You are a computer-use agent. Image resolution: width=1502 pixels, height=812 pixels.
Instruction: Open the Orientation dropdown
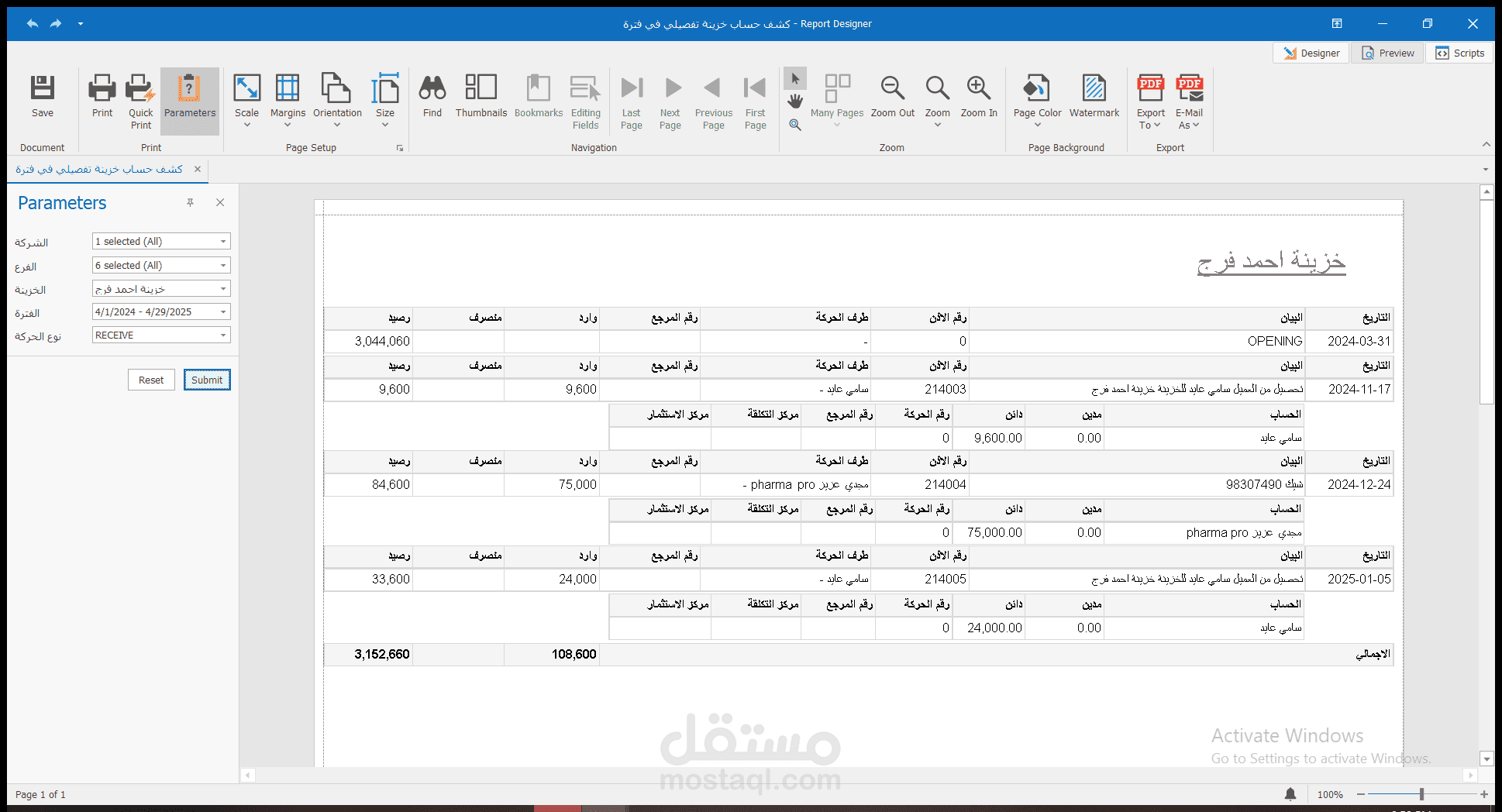click(x=337, y=101)
